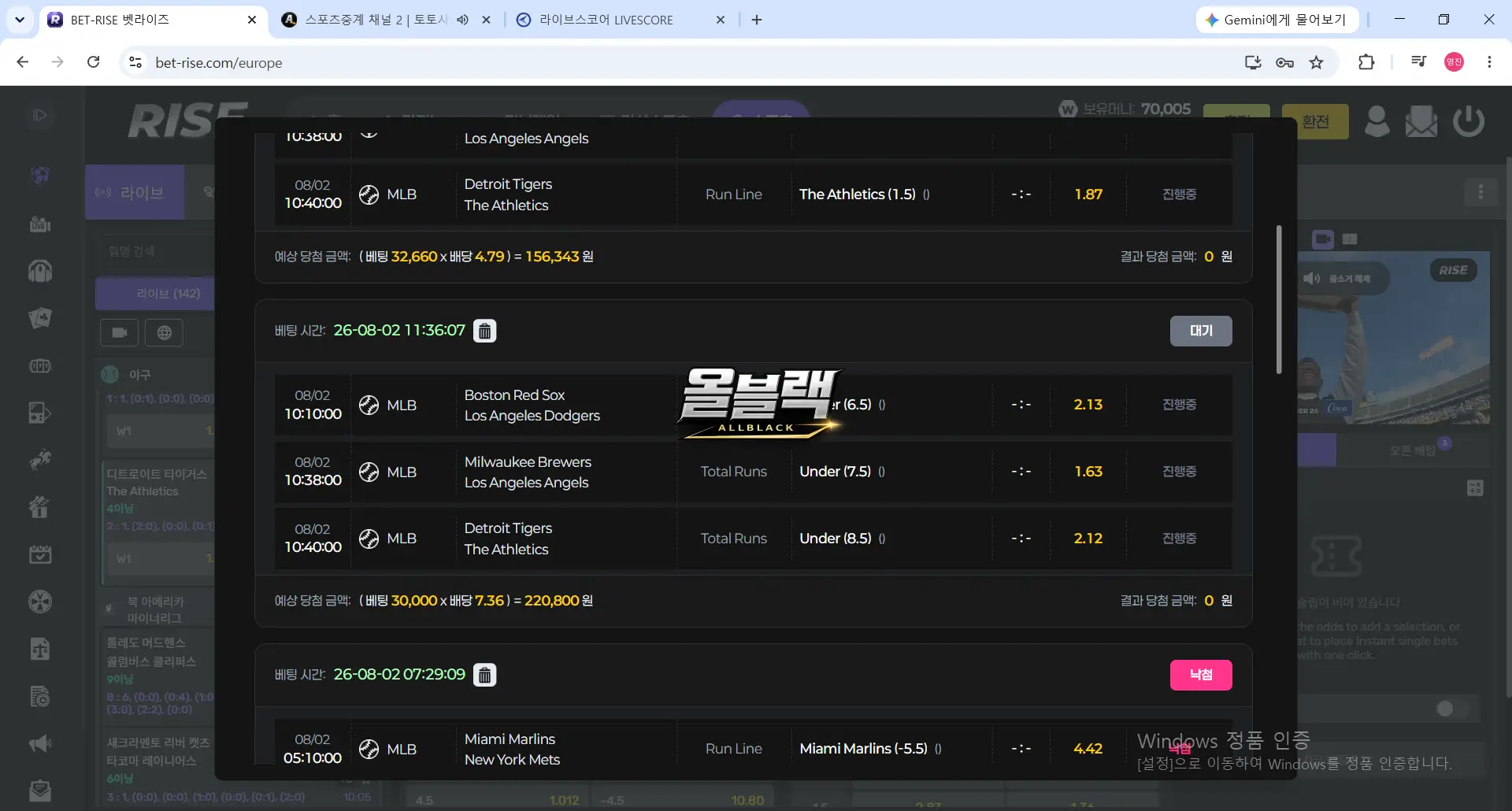This screenshot has width=1512, height=811.
Task: Click the Boston Red Sox bet row
Action: pyautogui.click(x=754, y=405)
